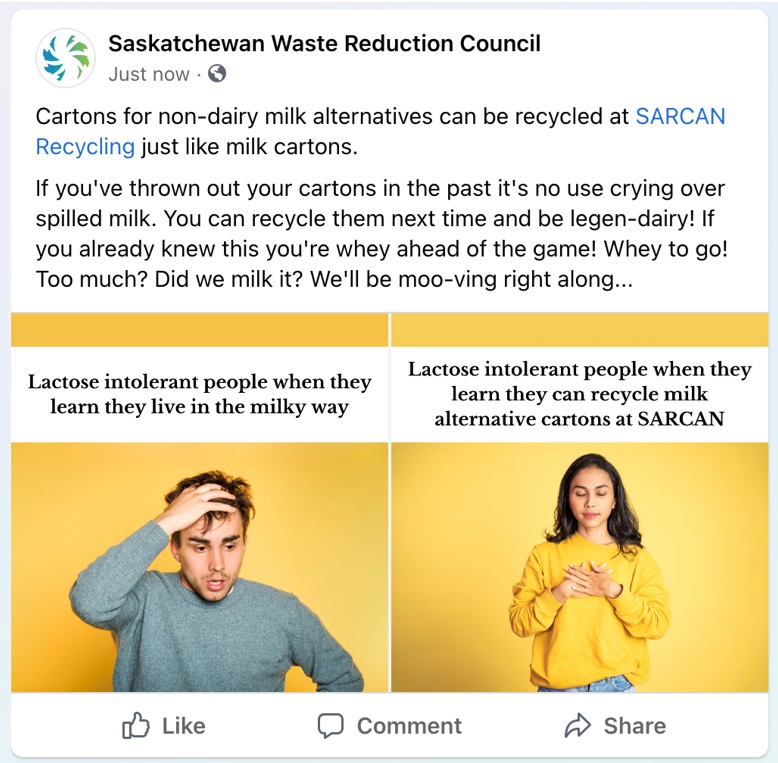Click the Share button label
The width and height of the screenshot is (778, 763).
pos(635,726)
